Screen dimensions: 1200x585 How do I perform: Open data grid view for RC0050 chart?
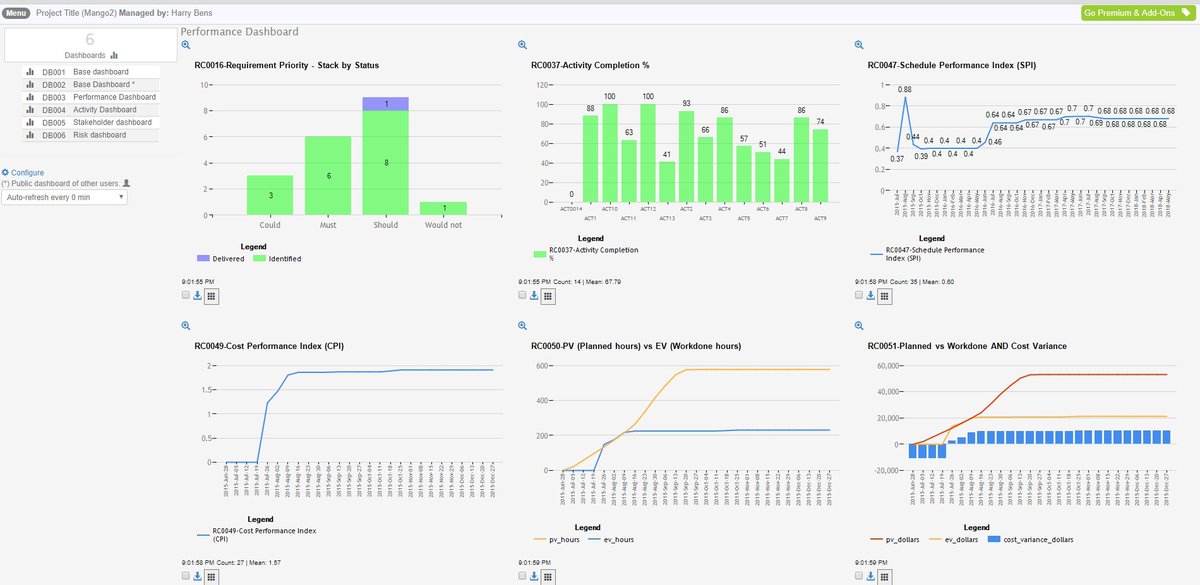click(548, 576)
